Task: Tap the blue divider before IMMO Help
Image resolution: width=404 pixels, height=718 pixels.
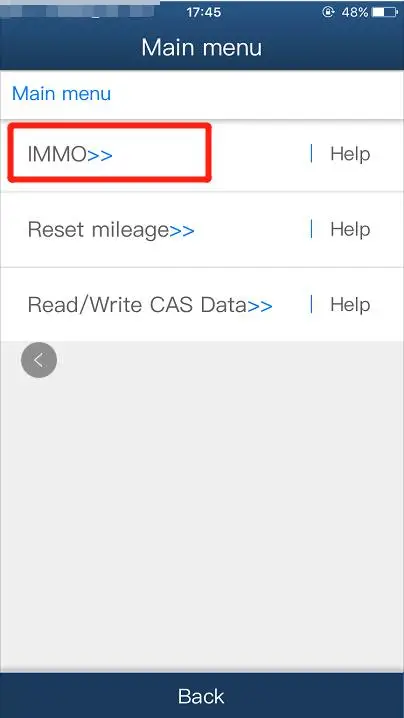Action: point(311,153)
